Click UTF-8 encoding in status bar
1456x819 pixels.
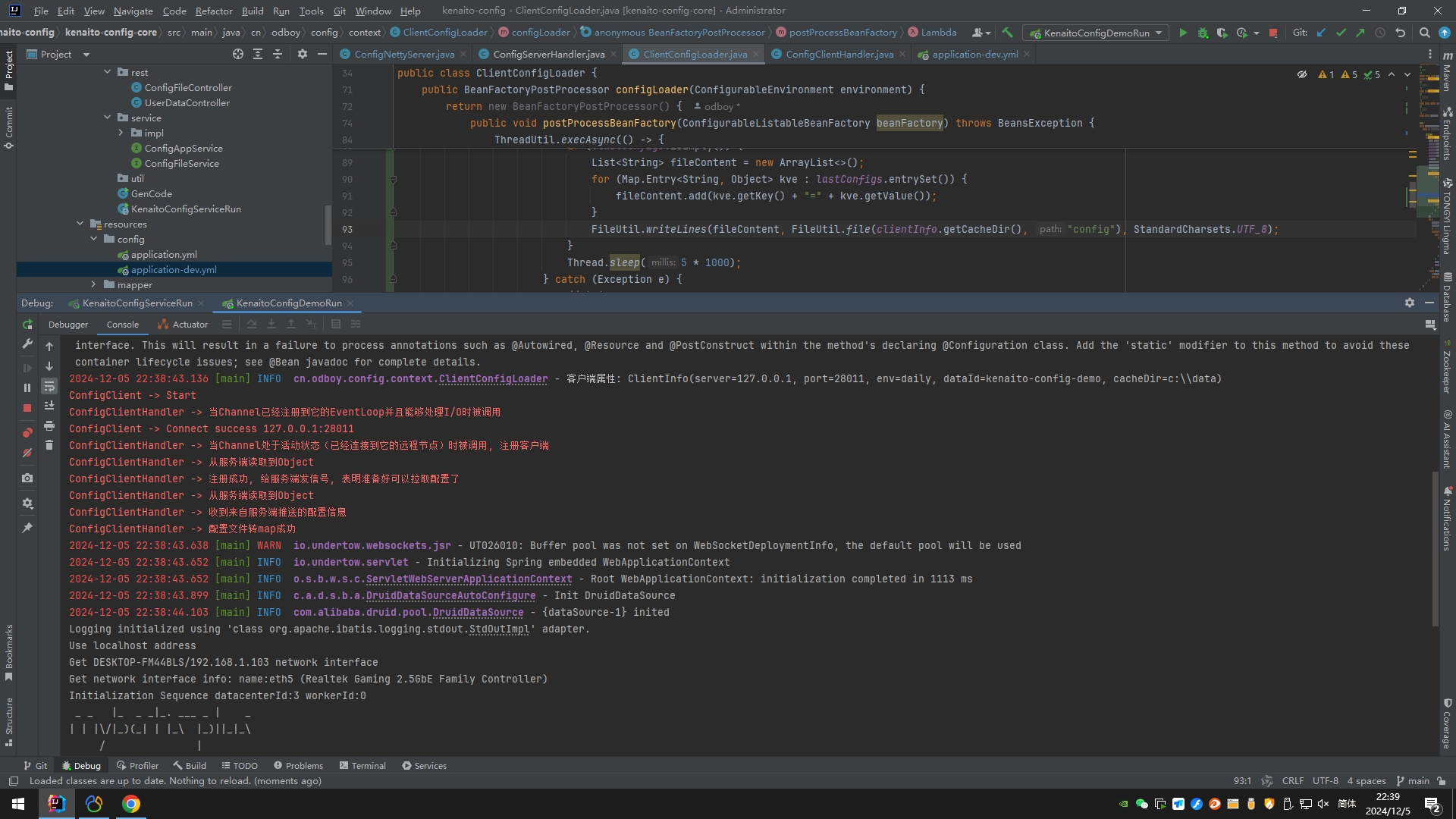pos(1326,781)
